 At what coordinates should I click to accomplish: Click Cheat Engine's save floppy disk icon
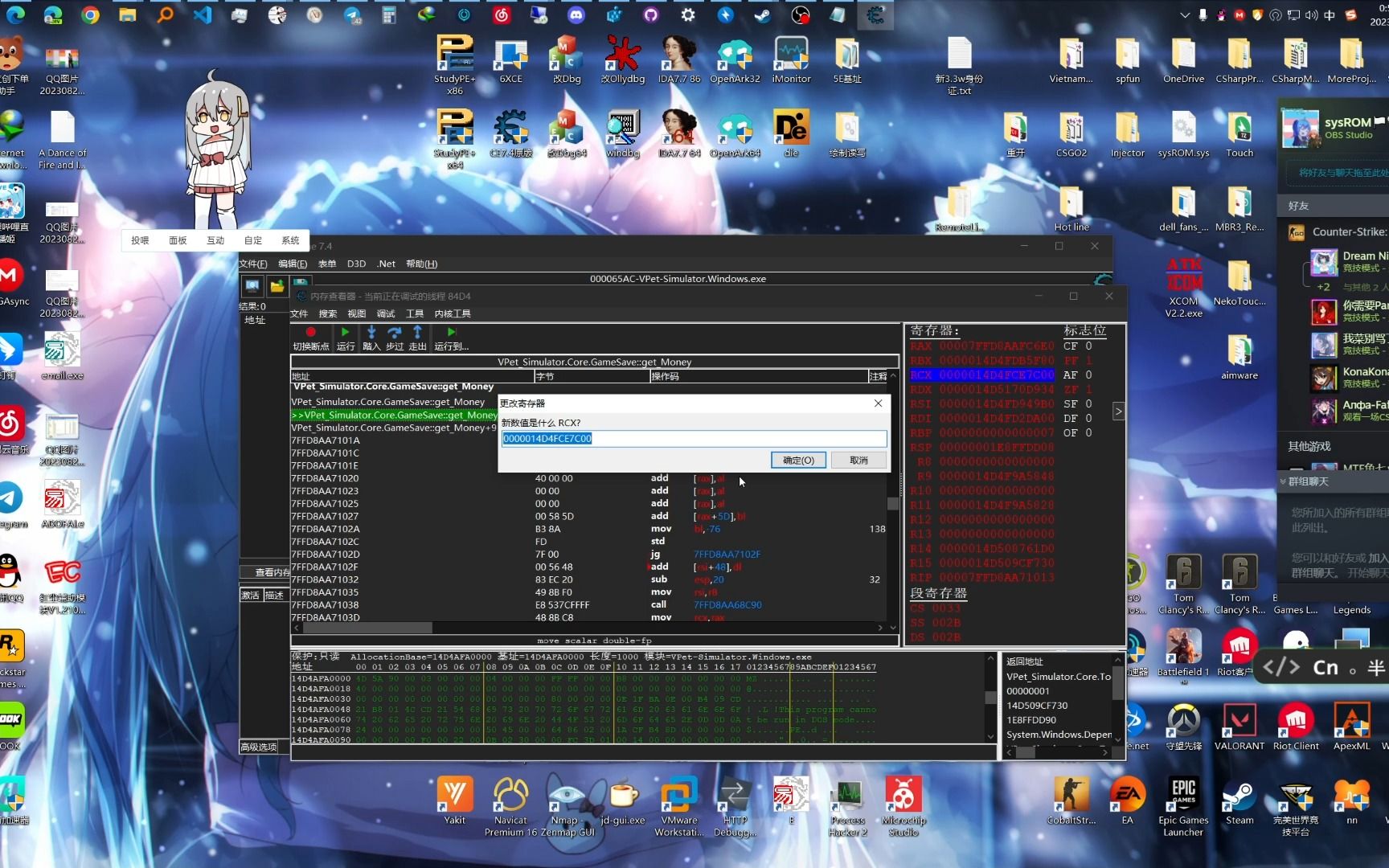tap(301, 285)
